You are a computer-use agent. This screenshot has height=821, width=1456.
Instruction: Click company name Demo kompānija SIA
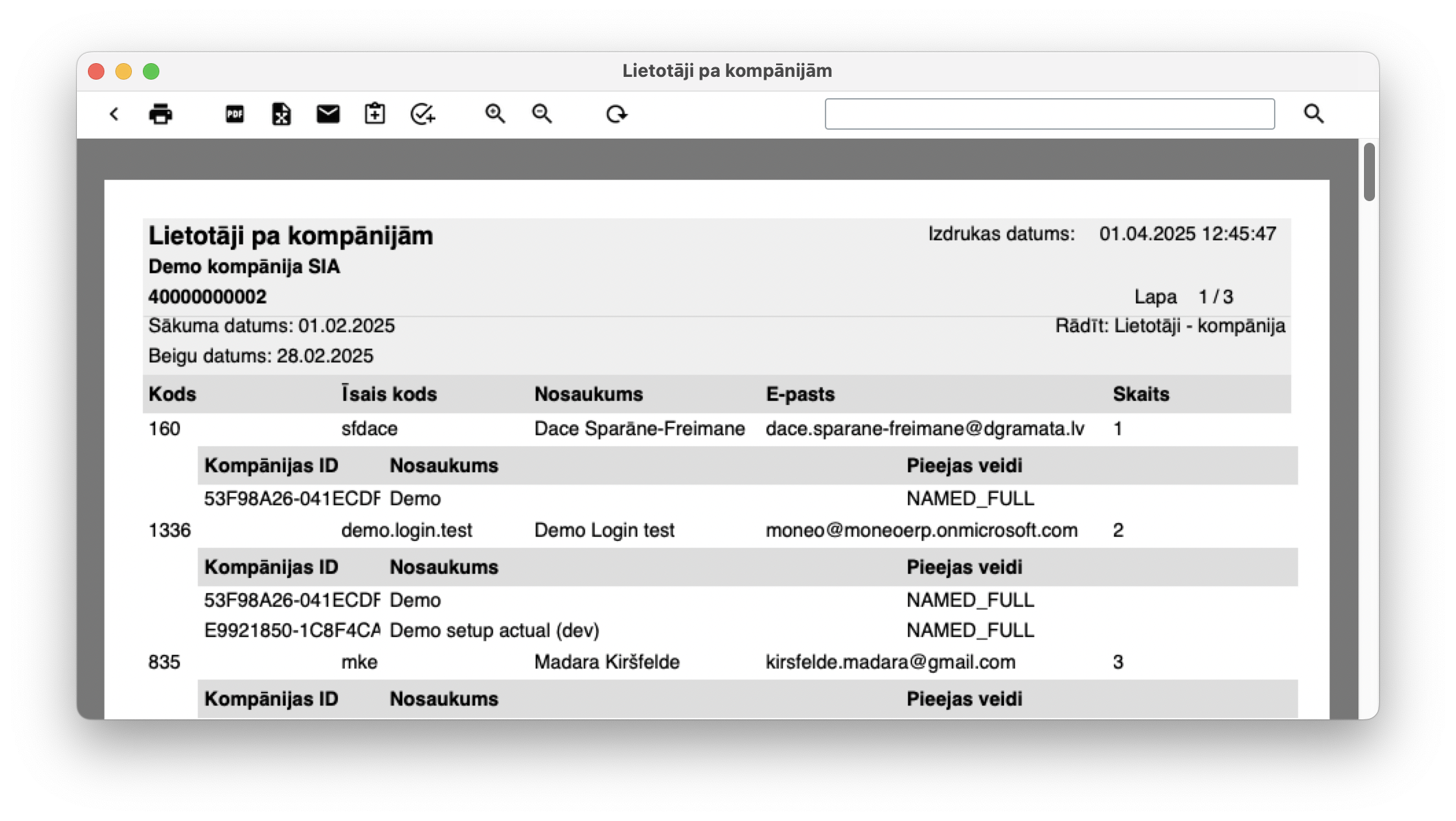[244, 266]
